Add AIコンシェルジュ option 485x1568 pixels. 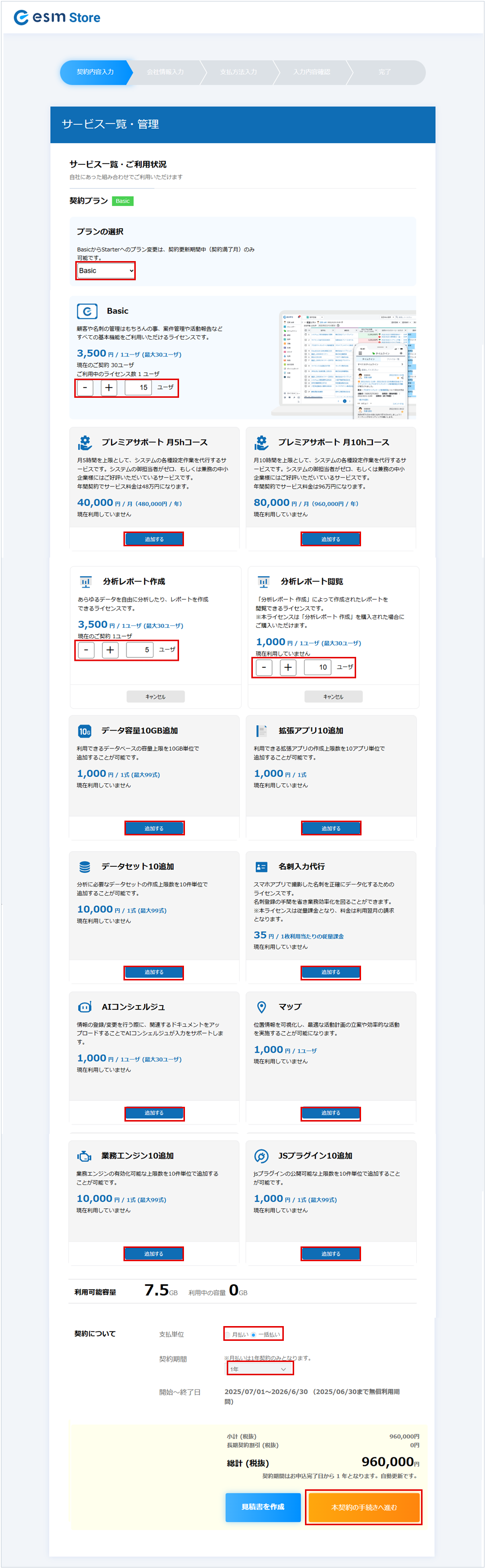pyautogui.click(x=154, y=1113)
